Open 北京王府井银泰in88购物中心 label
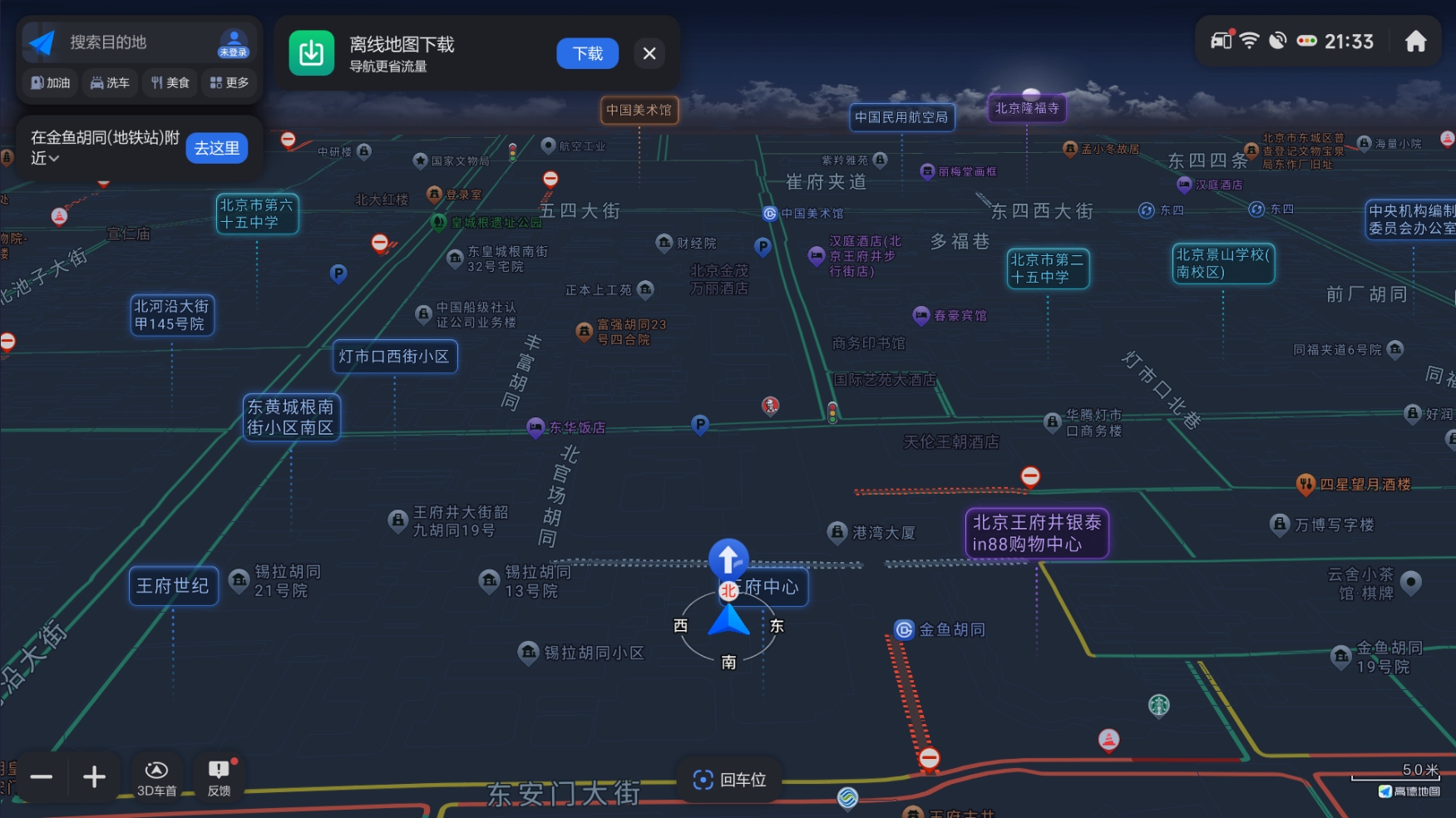The image size is (1456, 818). (1037, 533)
